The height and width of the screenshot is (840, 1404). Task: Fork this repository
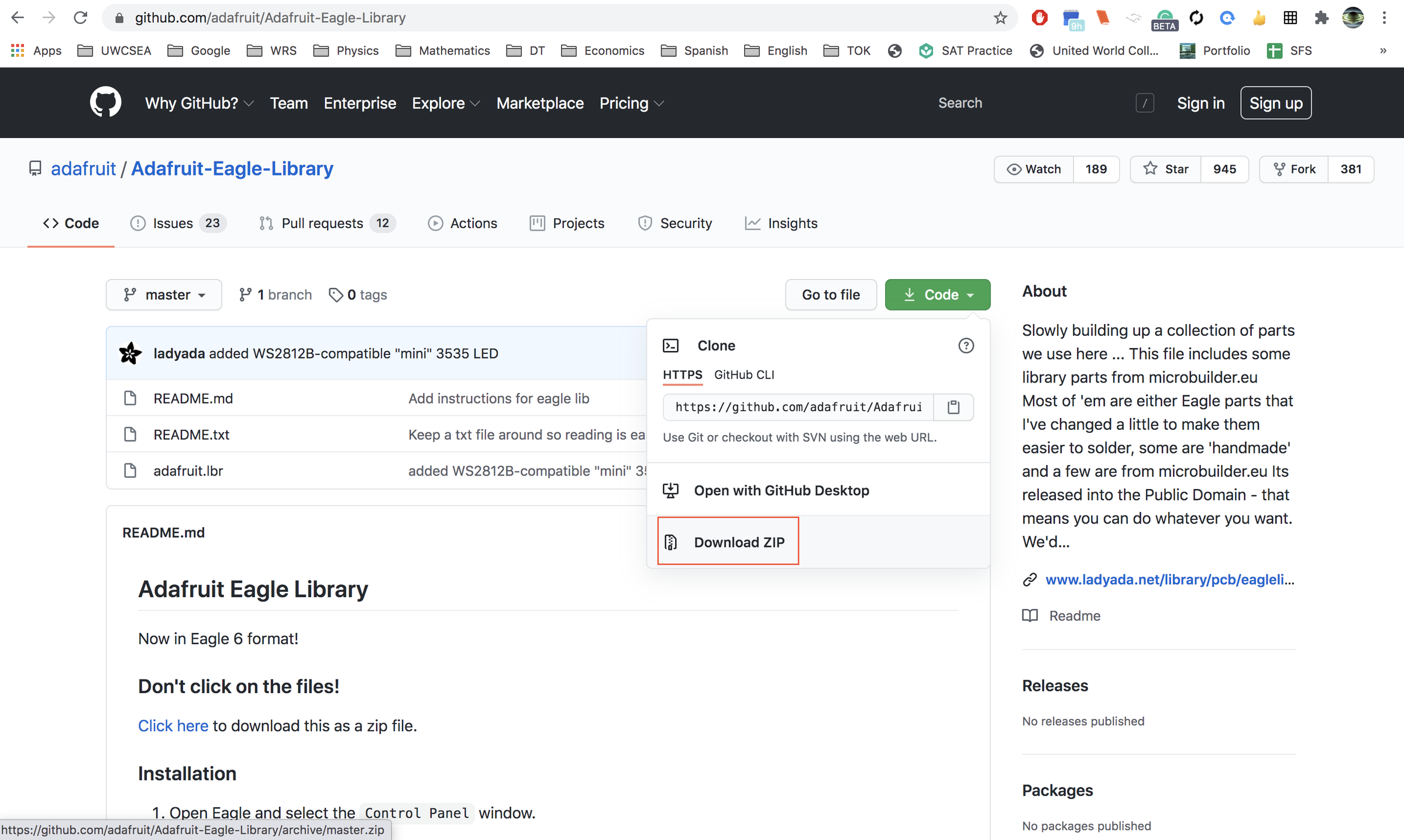[1294, 169]
